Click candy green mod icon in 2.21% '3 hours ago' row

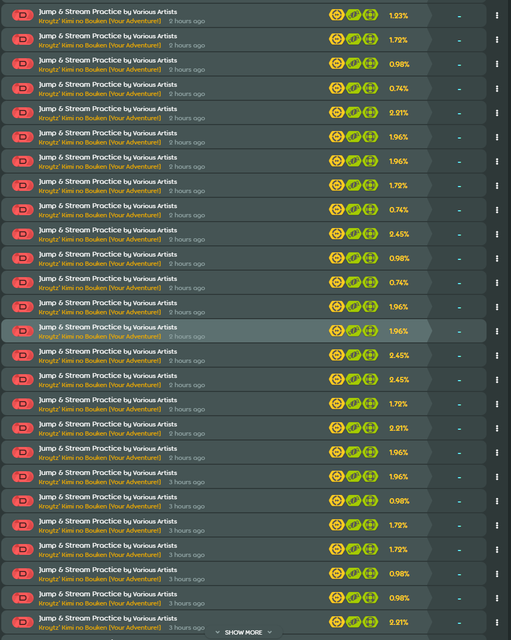coord(353,622)
